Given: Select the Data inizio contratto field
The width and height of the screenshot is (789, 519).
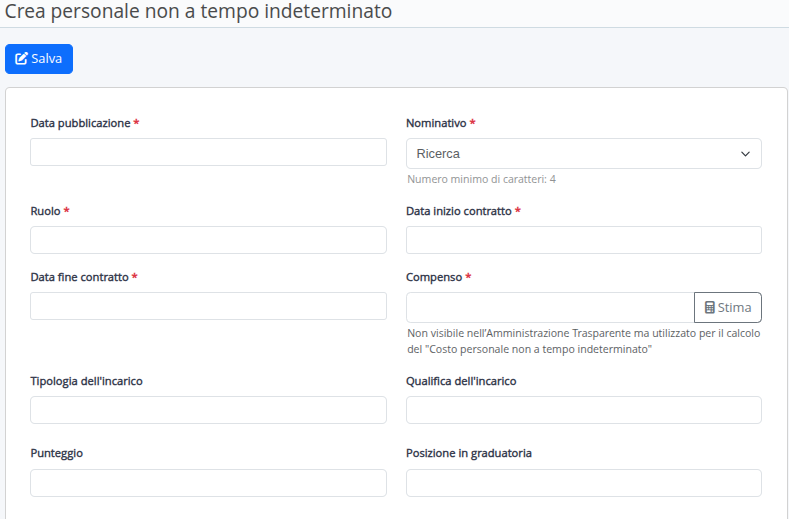Looking at the screenshot, I should click(583, 240).
